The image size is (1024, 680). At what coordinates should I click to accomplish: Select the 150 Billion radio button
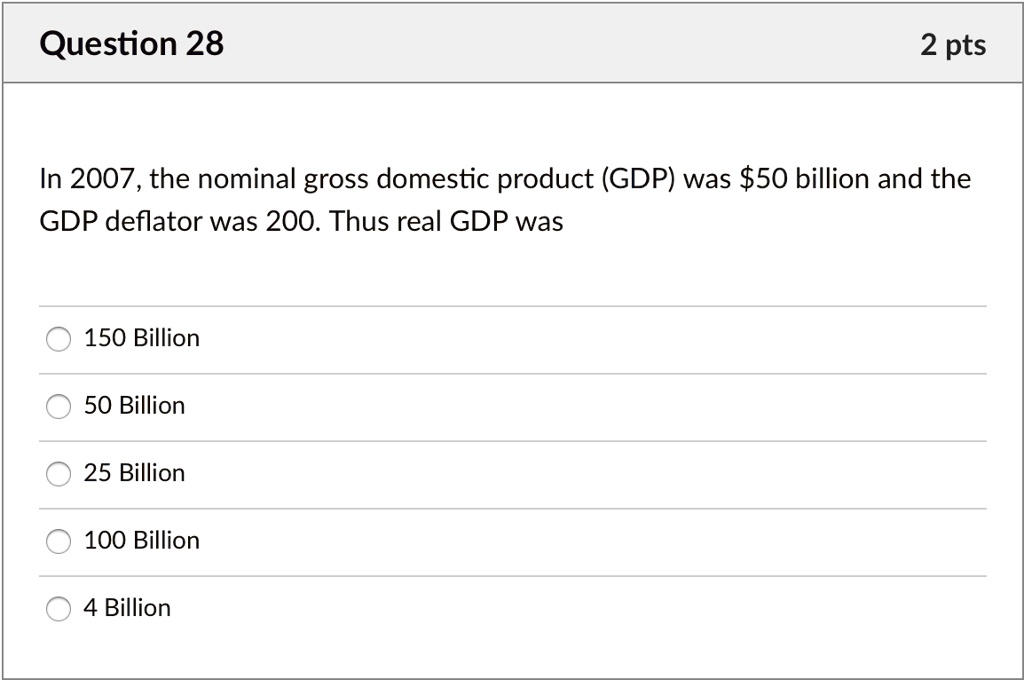click(x=58, y=339)
